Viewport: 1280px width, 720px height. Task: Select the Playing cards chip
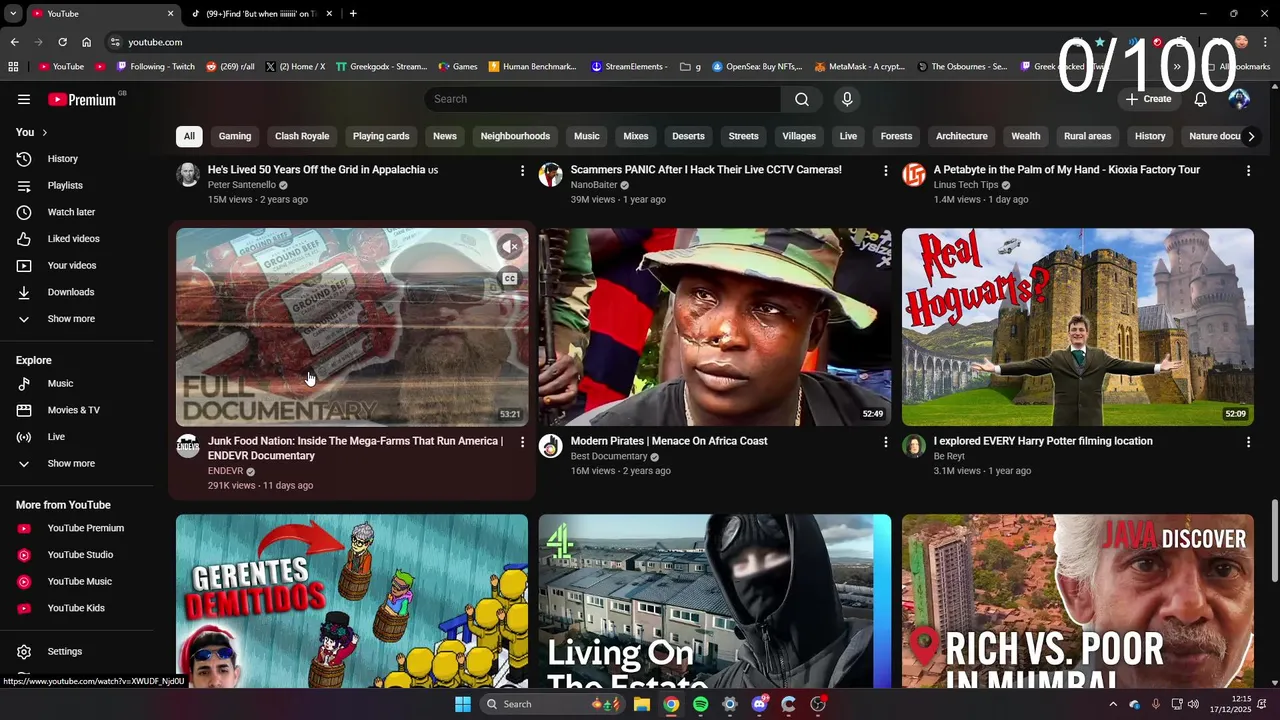[381, 136]
